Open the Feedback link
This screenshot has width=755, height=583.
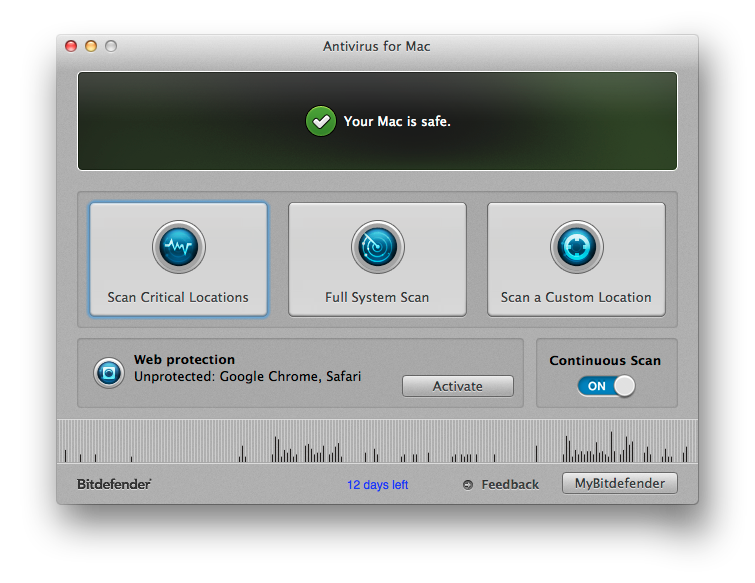[x=510, y=484]
